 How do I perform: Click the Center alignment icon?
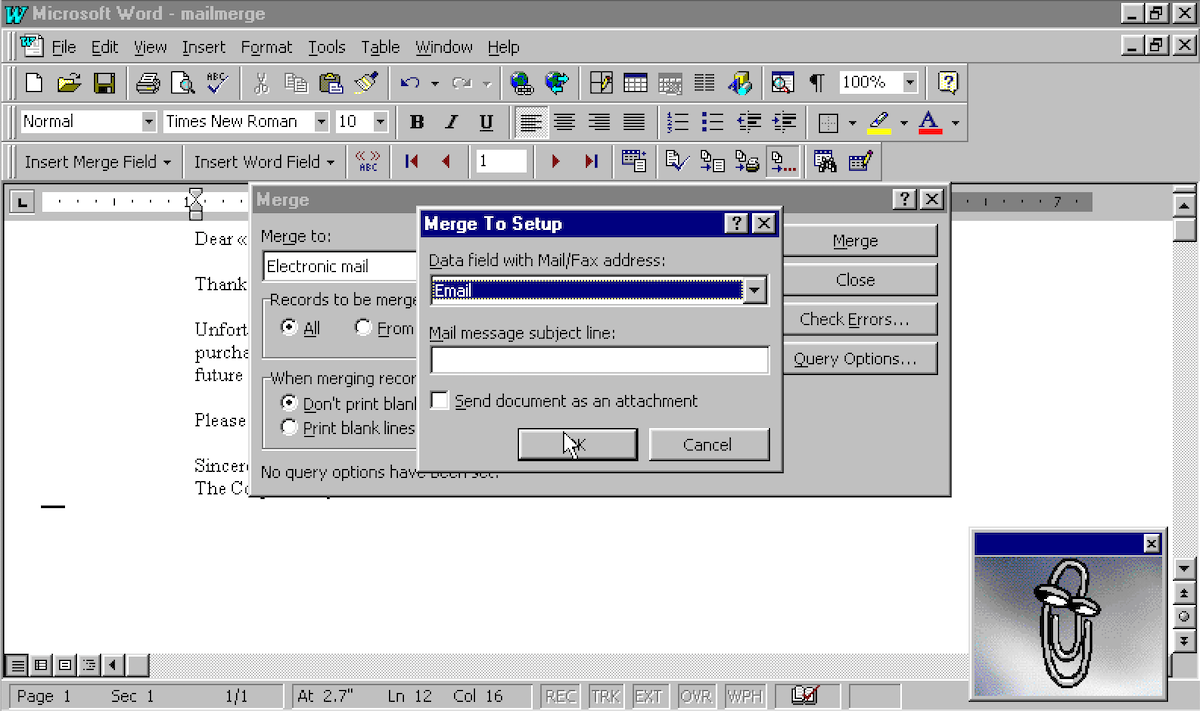(565, 122)
